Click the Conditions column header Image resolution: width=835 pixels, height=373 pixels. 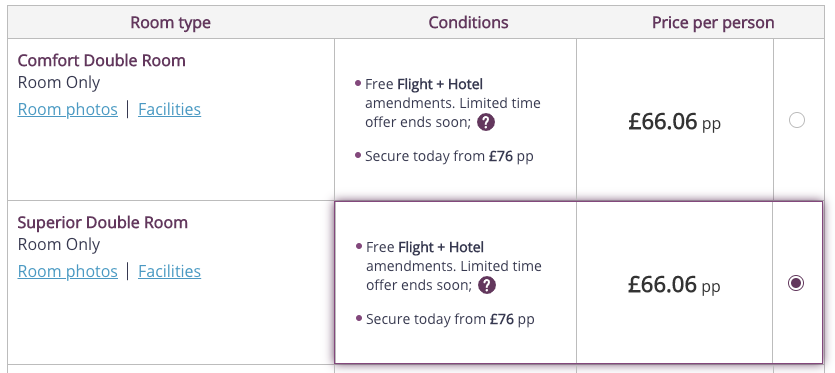point(468,22)
